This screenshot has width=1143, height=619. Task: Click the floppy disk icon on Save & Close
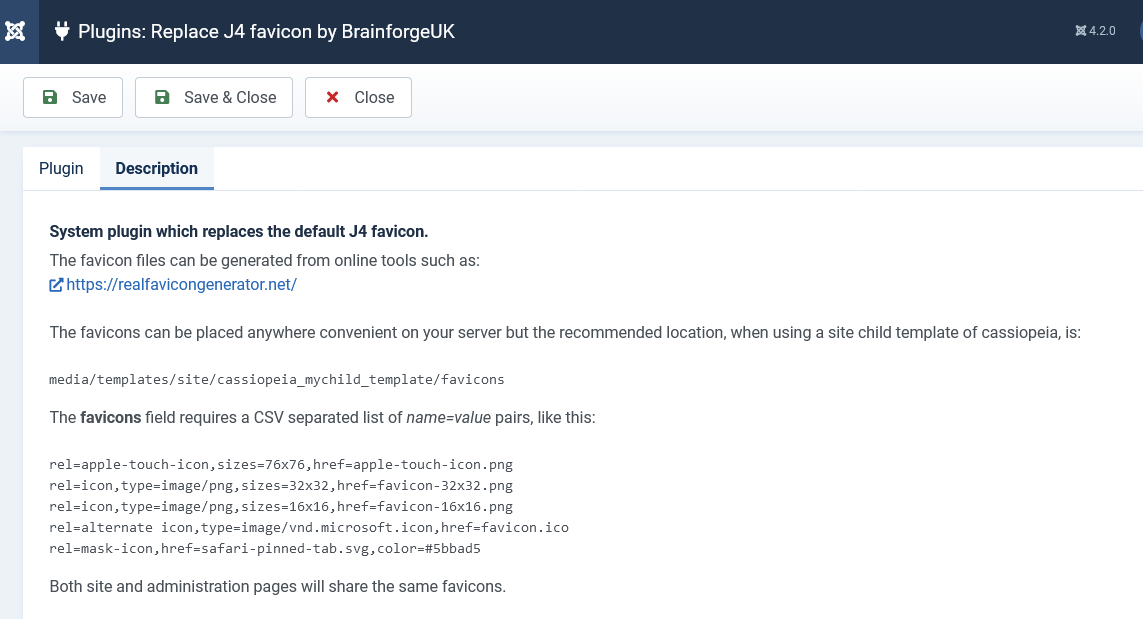coord(162,97)
